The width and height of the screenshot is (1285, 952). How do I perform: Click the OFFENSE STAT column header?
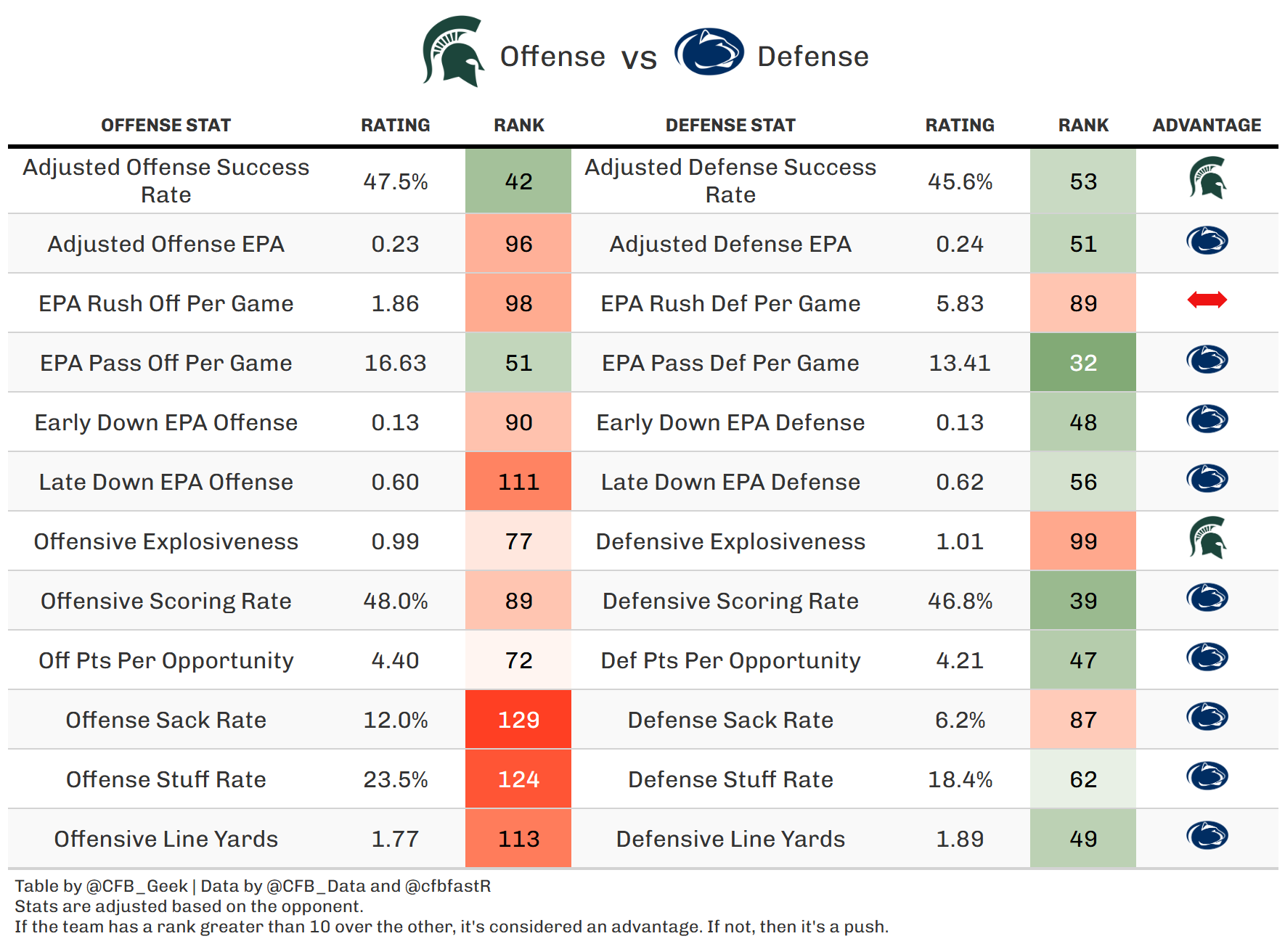[x=166, y=126]
